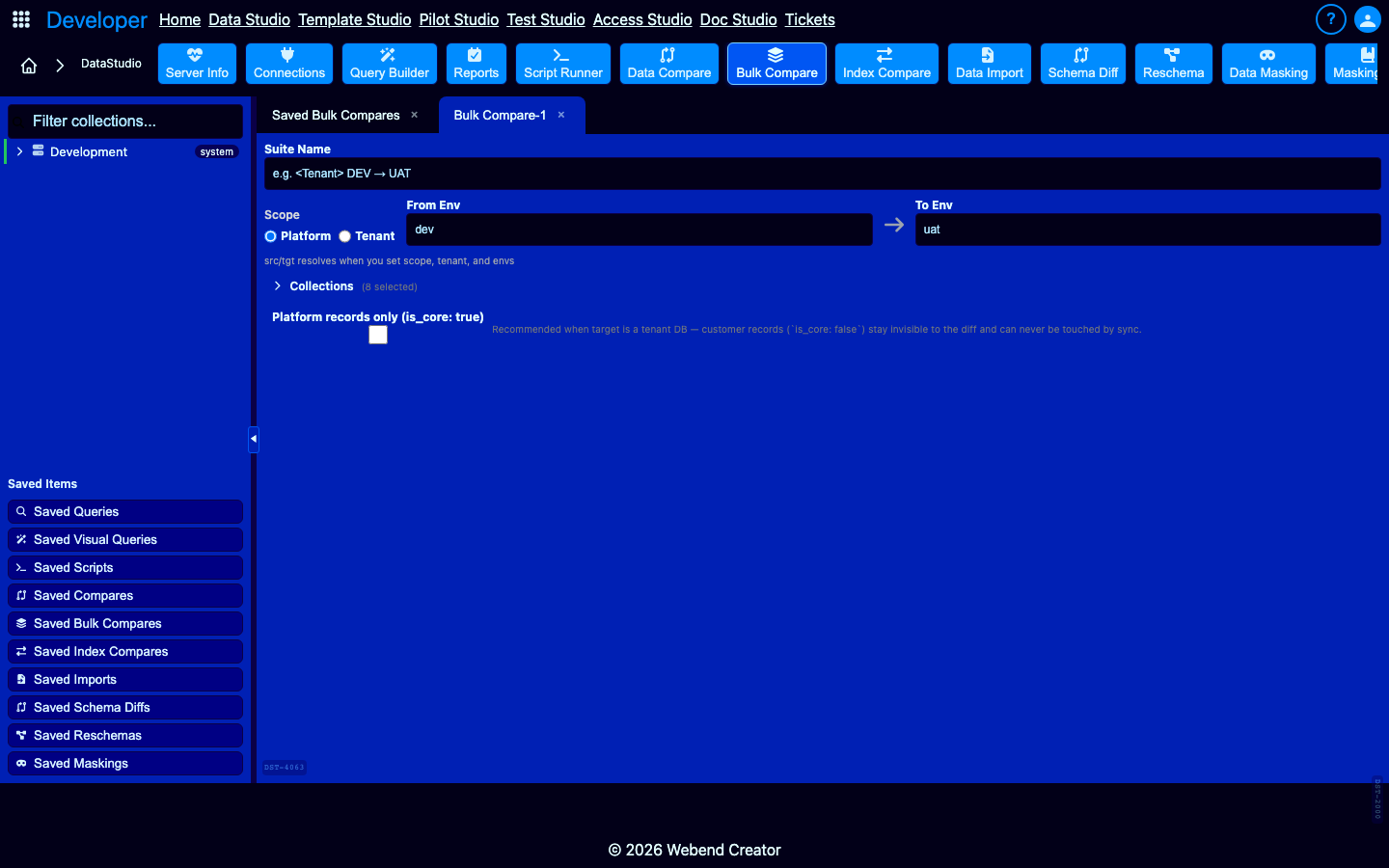
Task: Open Saved Bulk Compares sidebar item
Action: 125,623
